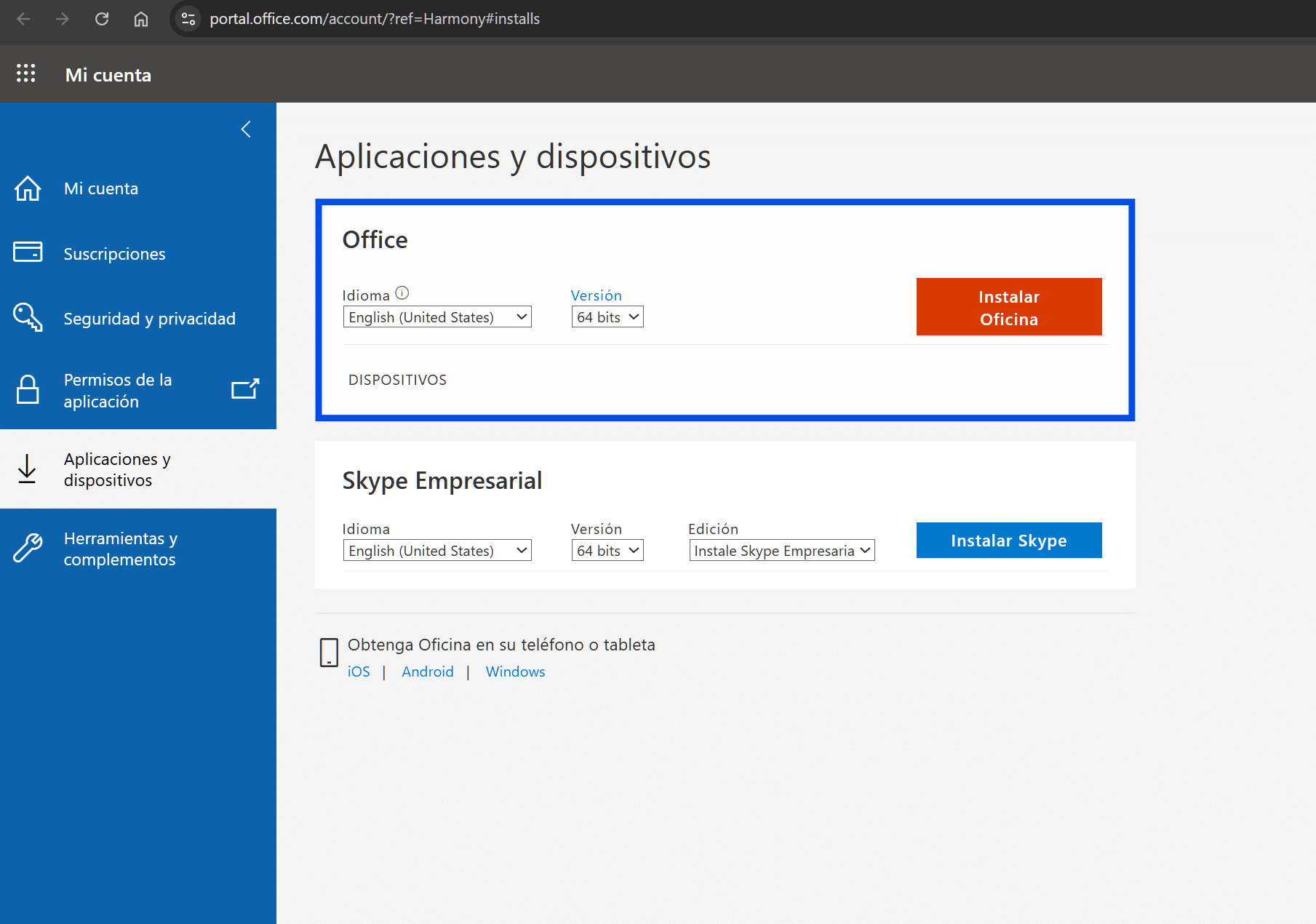Open Suscripciones in the sidebar
This screenshot has height=924, width=1316.
[138, 254]
